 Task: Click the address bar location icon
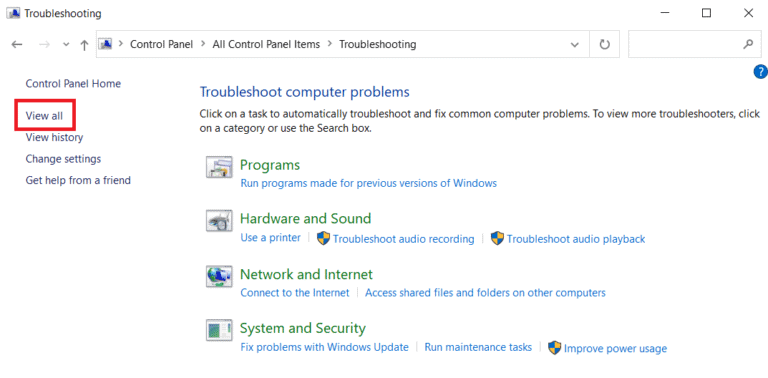[x=106, y=44]
